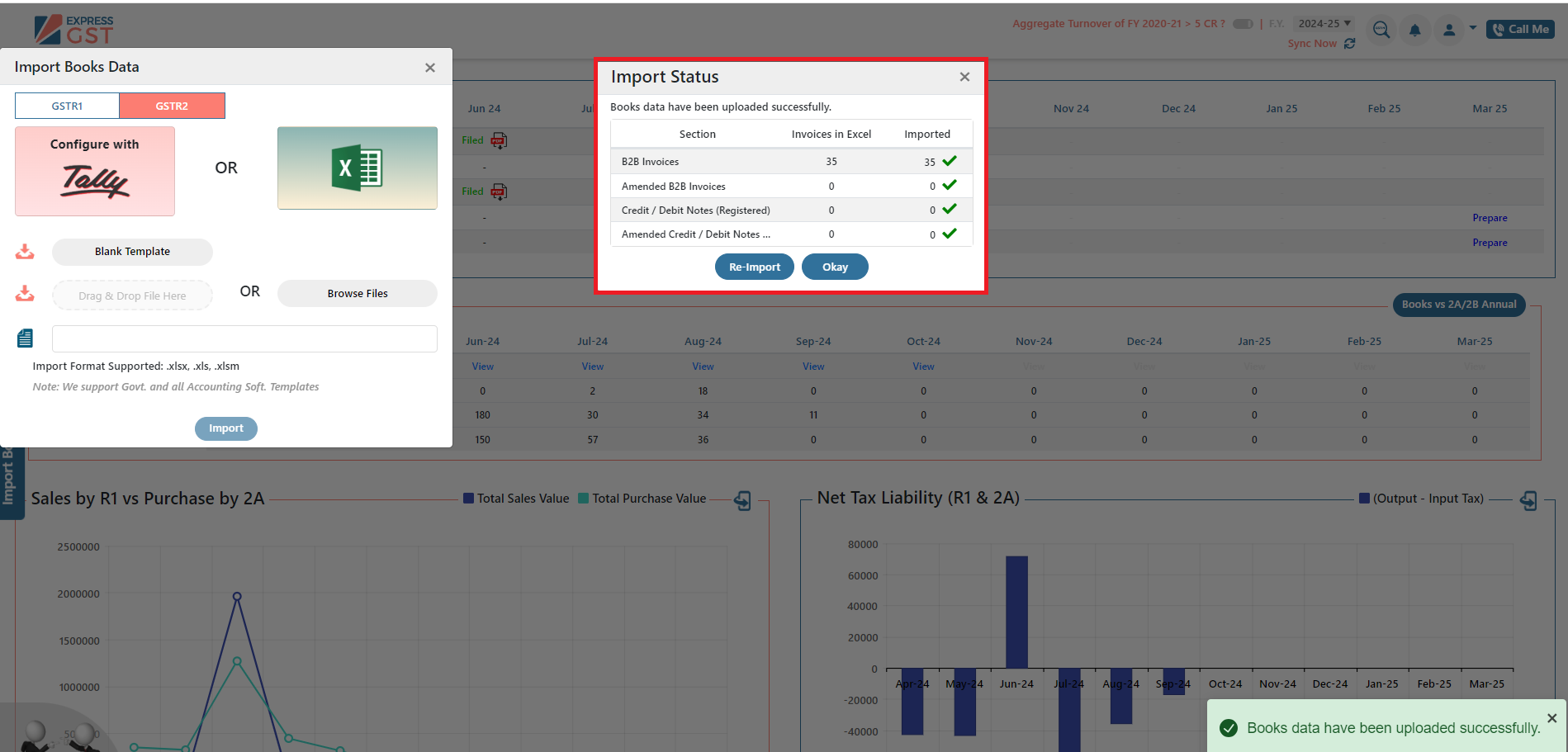Click the Browse Files button
This screenshot has height=752, width=1568.
[358, 293]
